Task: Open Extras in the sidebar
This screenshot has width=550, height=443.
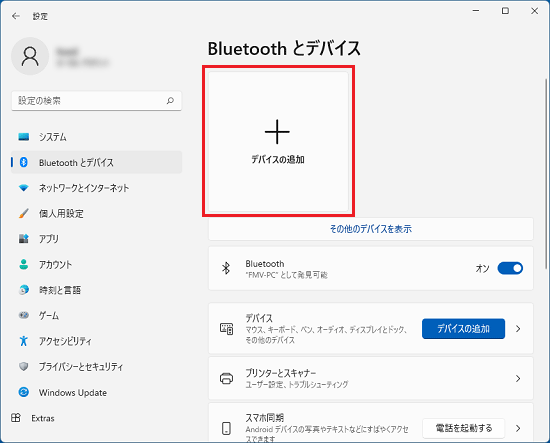Action: click(x=96, y=418)
